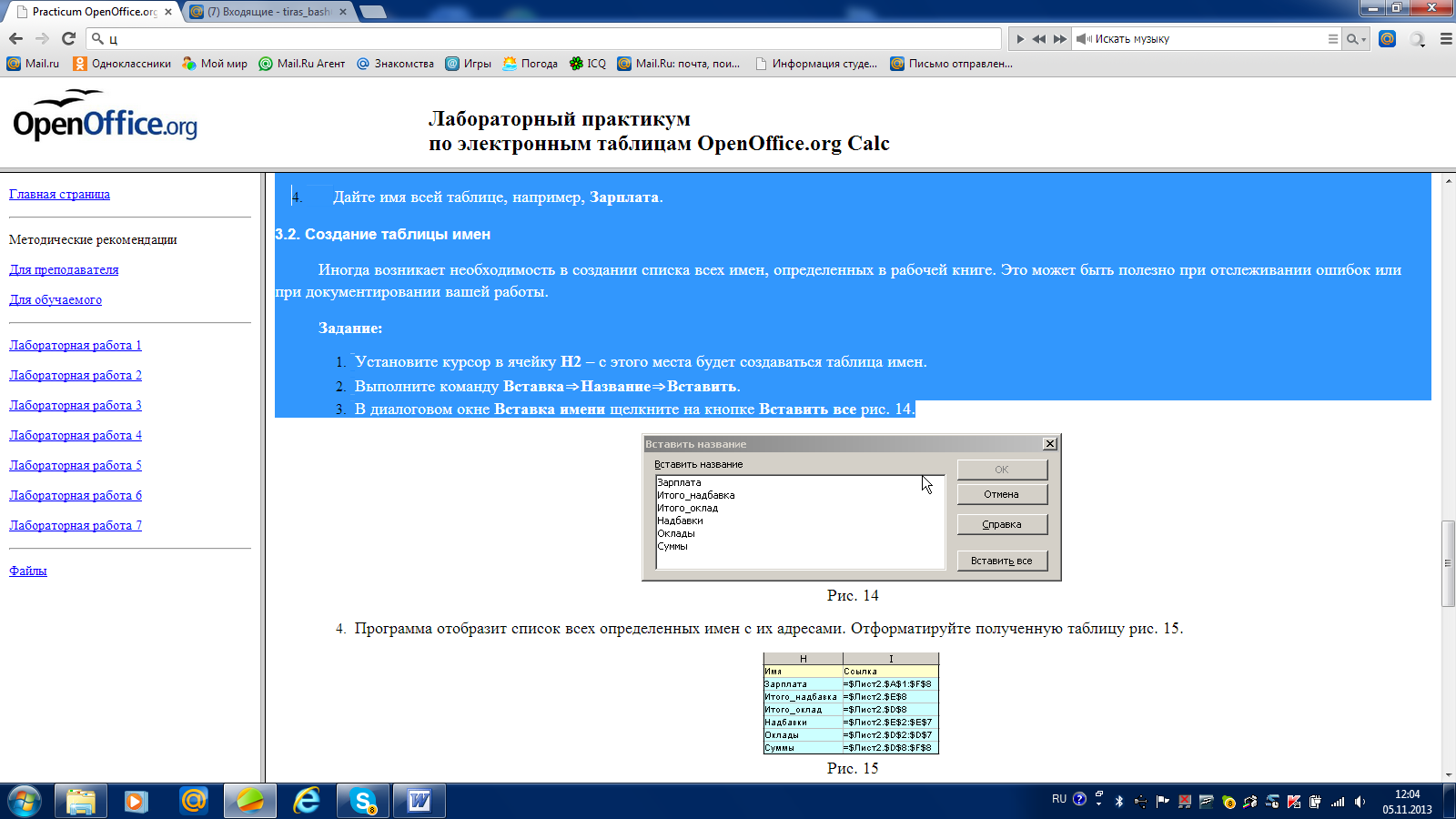The width and height of the screenshot is (1456, 819).
Task: Open 'Лабораторная работа 1'
Action: coord(76,345)
